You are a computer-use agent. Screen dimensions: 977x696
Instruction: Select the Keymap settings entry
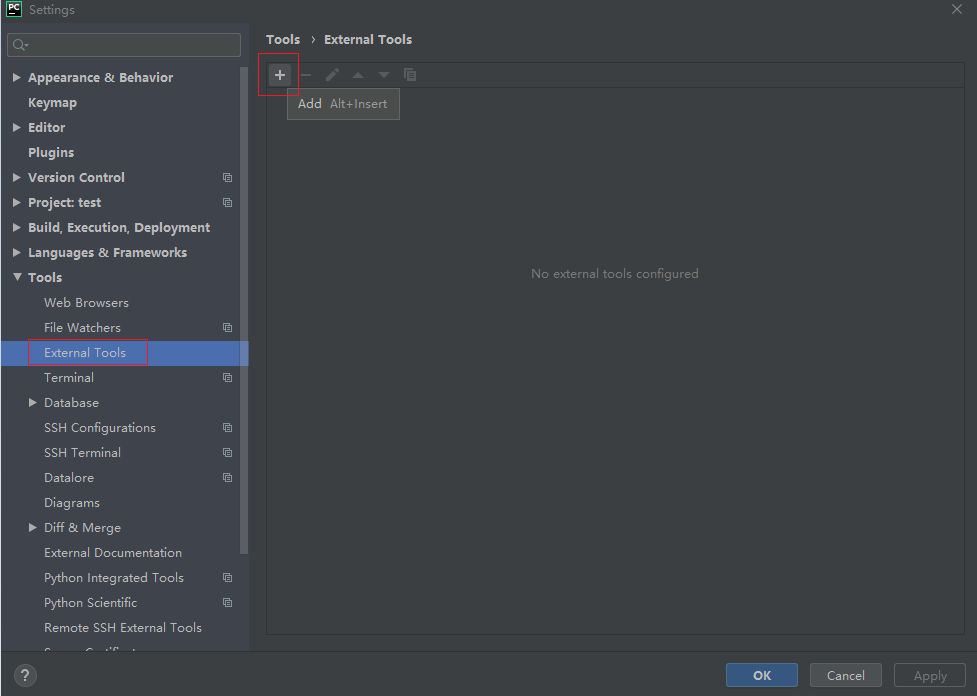pyautogui.click(x=52, y=102)
